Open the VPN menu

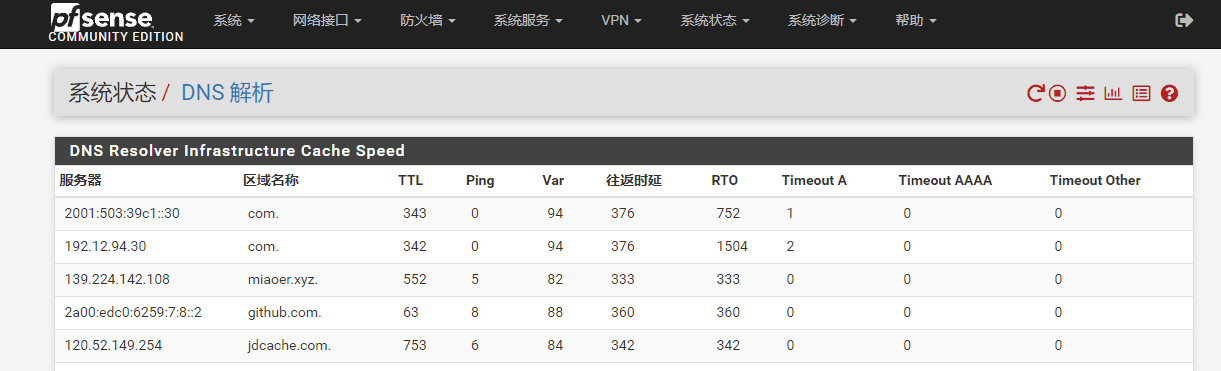621,20
